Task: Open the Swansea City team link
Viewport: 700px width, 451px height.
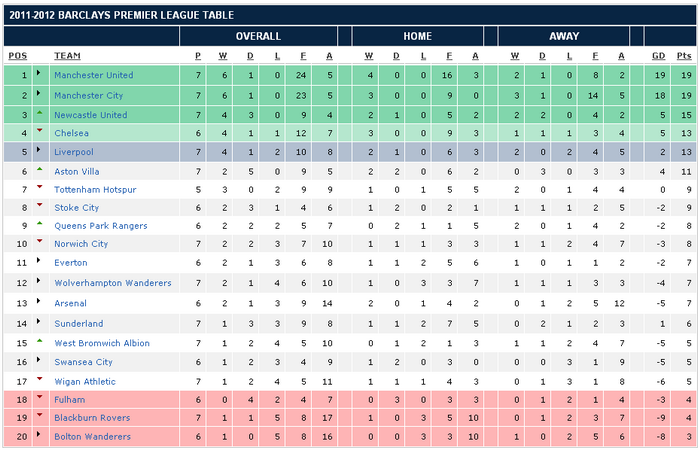Action: (x=83, y=362)
